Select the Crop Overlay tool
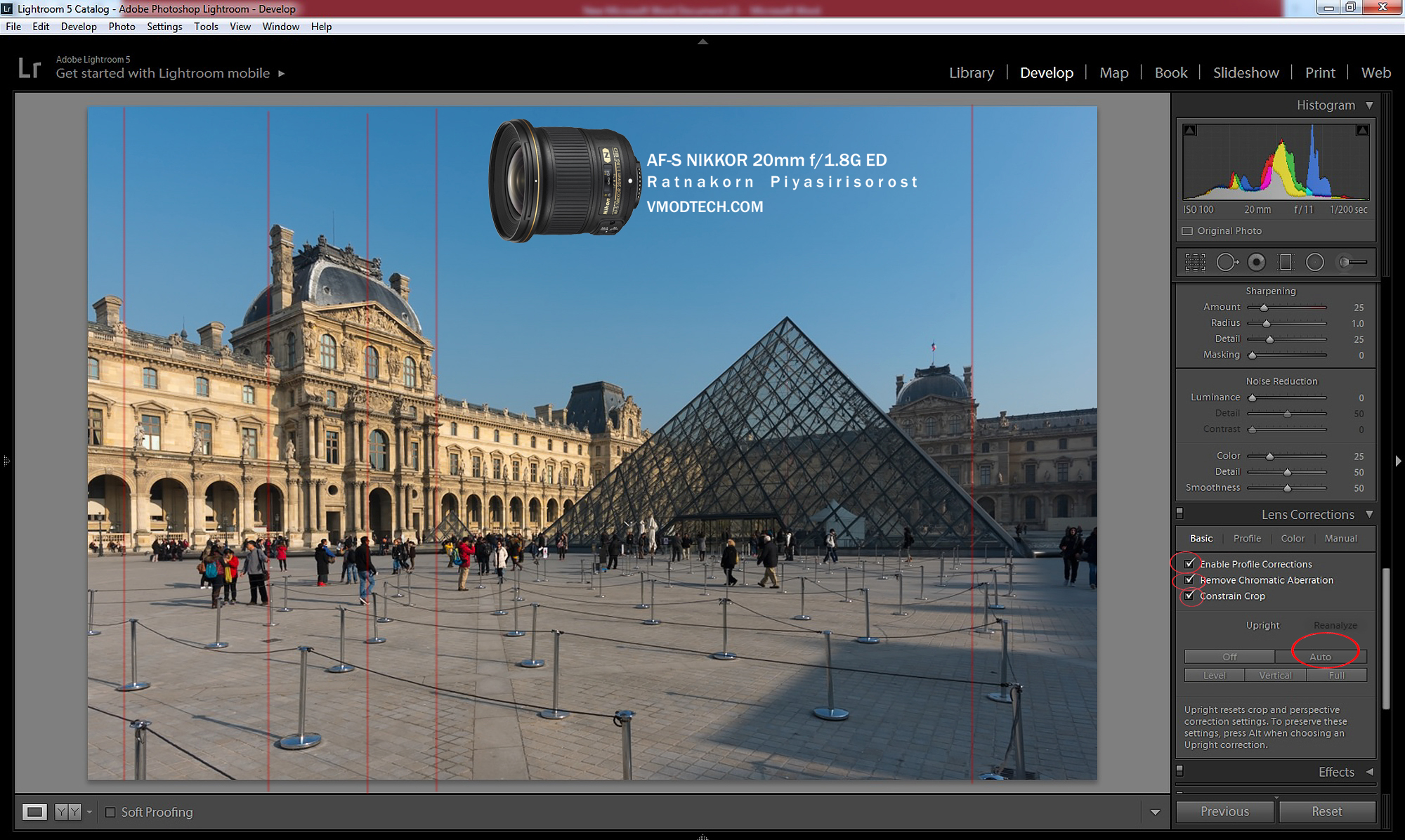The width and height of the screenshot is (1405, 840). (1195, 262)
